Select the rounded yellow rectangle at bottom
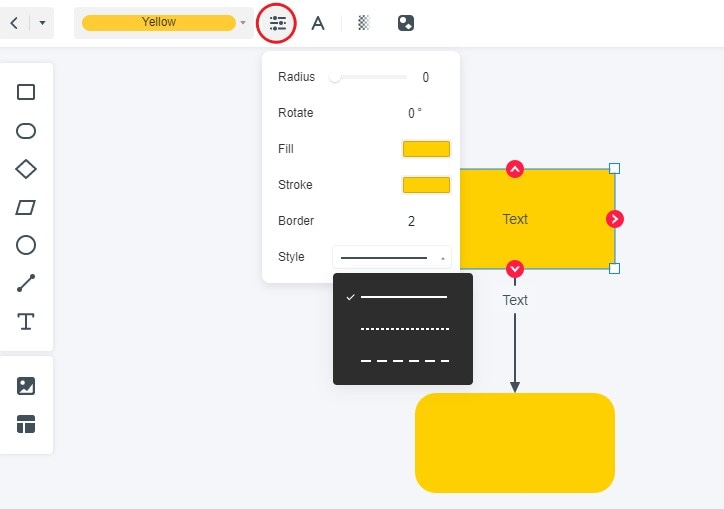The width and height of the screenshot is (724, 509). click(x=515, y=443)
